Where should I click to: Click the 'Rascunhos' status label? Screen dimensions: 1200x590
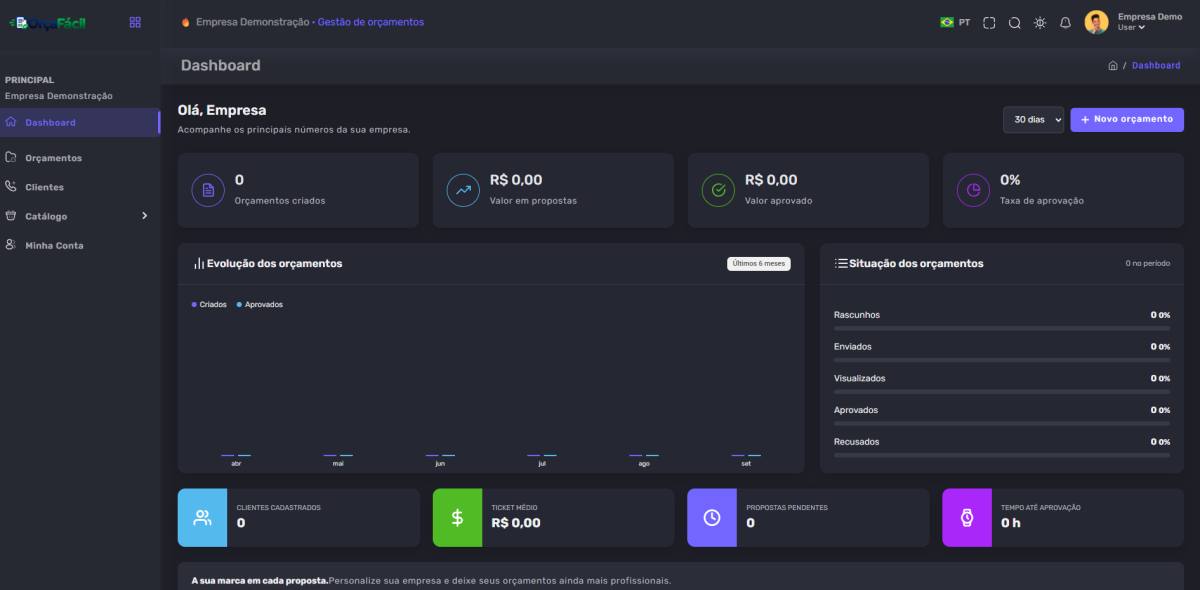click(x=857, y=315)
